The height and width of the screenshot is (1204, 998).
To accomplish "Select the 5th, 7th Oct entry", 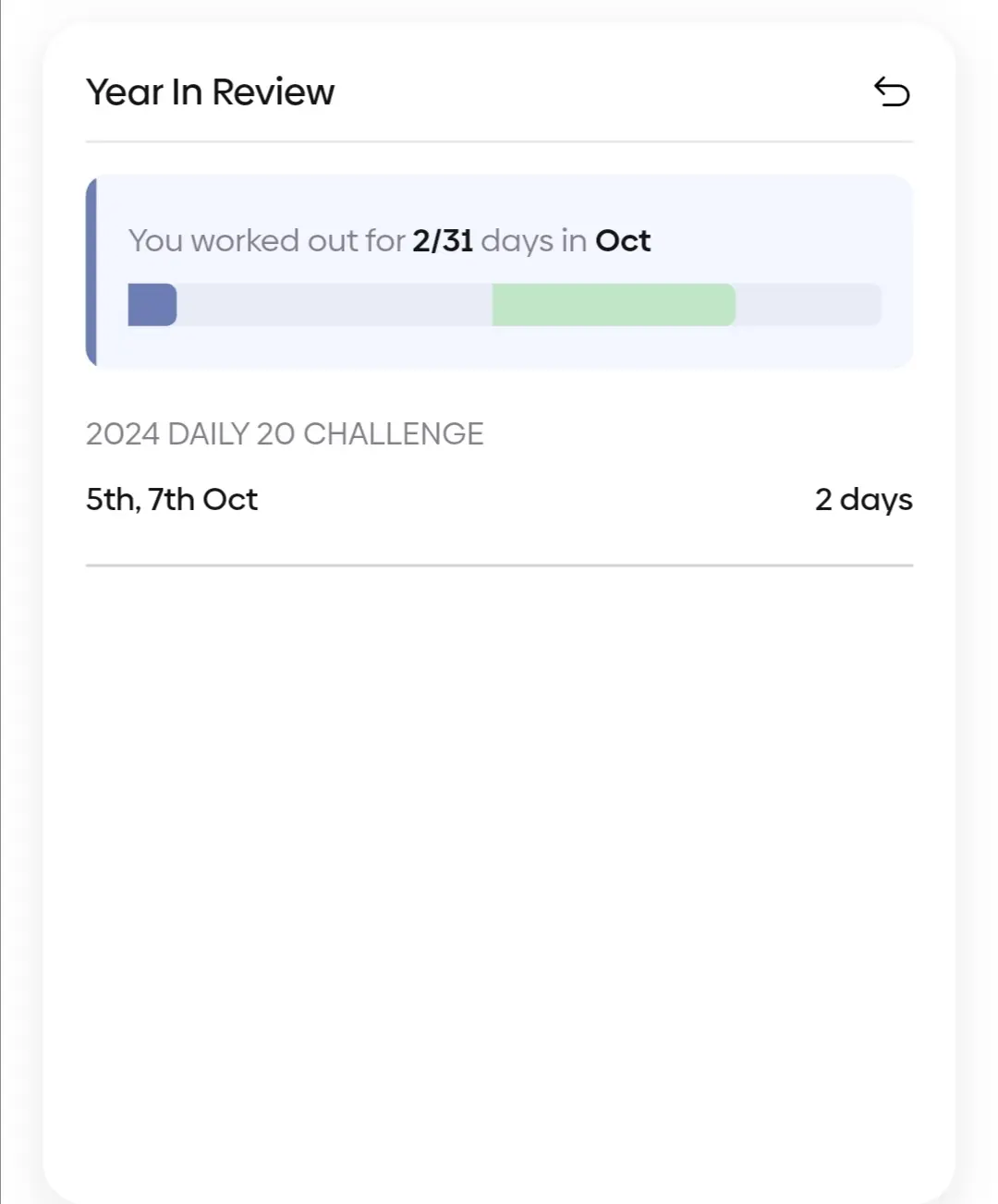I will pyautogui.click(x=172, y=500).
